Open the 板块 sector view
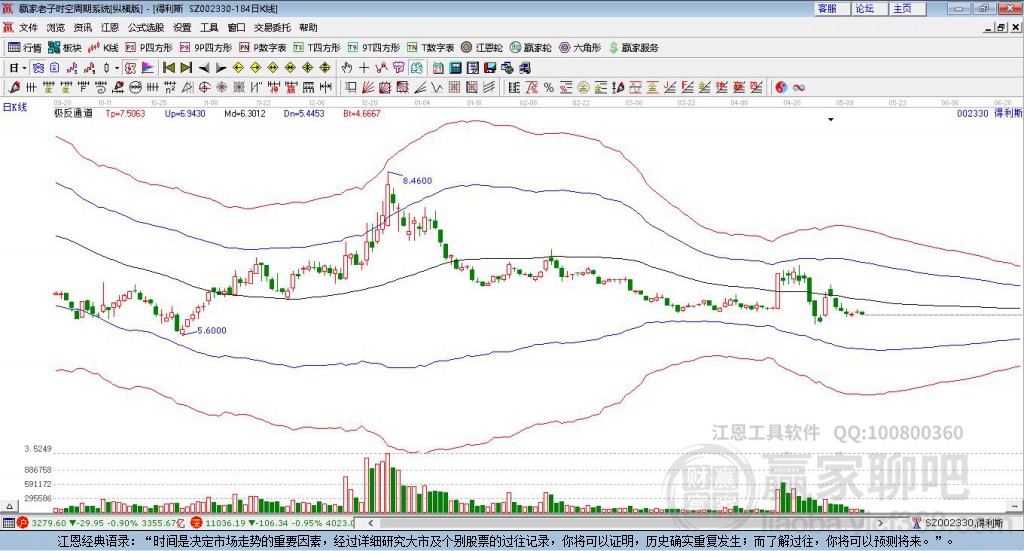Image resolution: width=1024 pixels, height=551 pixels. click(x=65, y=48)
